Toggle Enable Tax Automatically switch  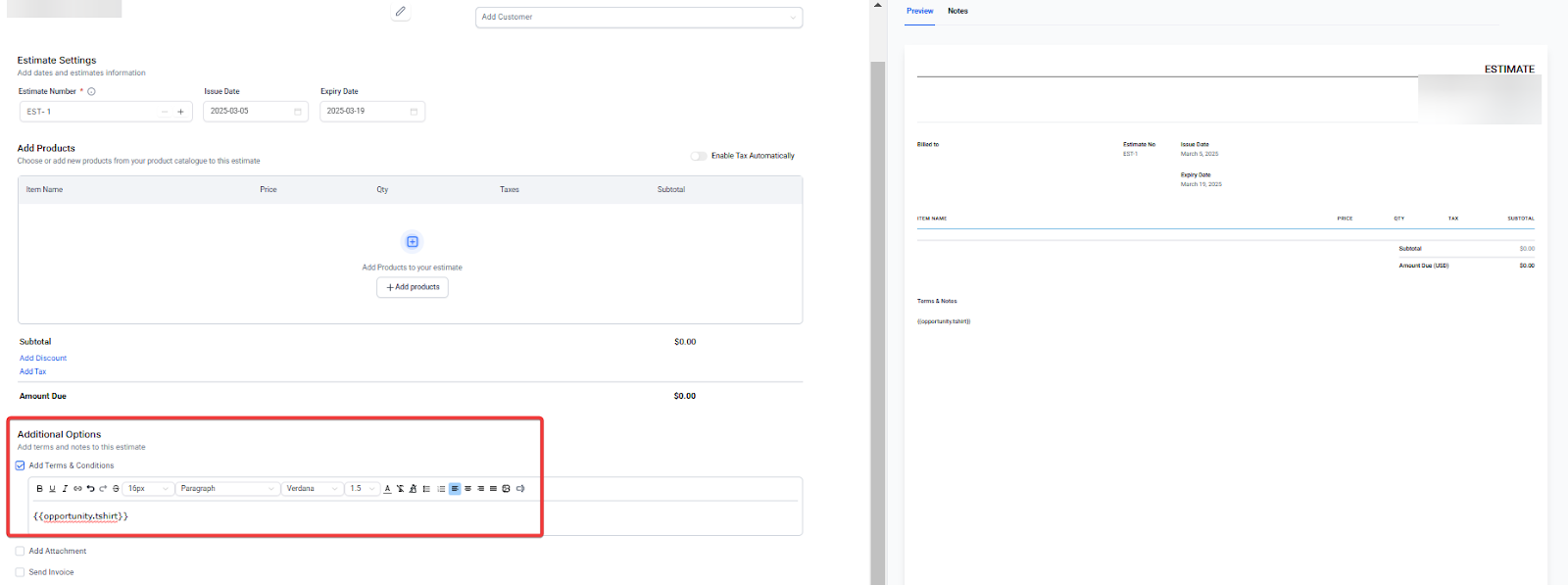[698, 156]
